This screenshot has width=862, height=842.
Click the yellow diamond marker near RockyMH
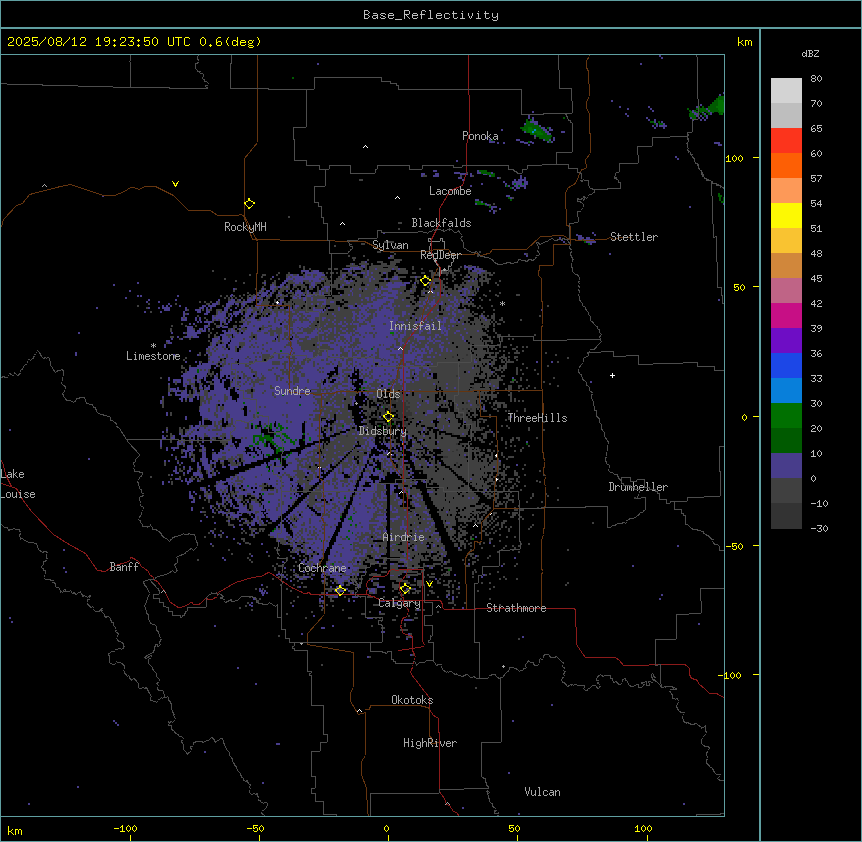click(249, 204)
